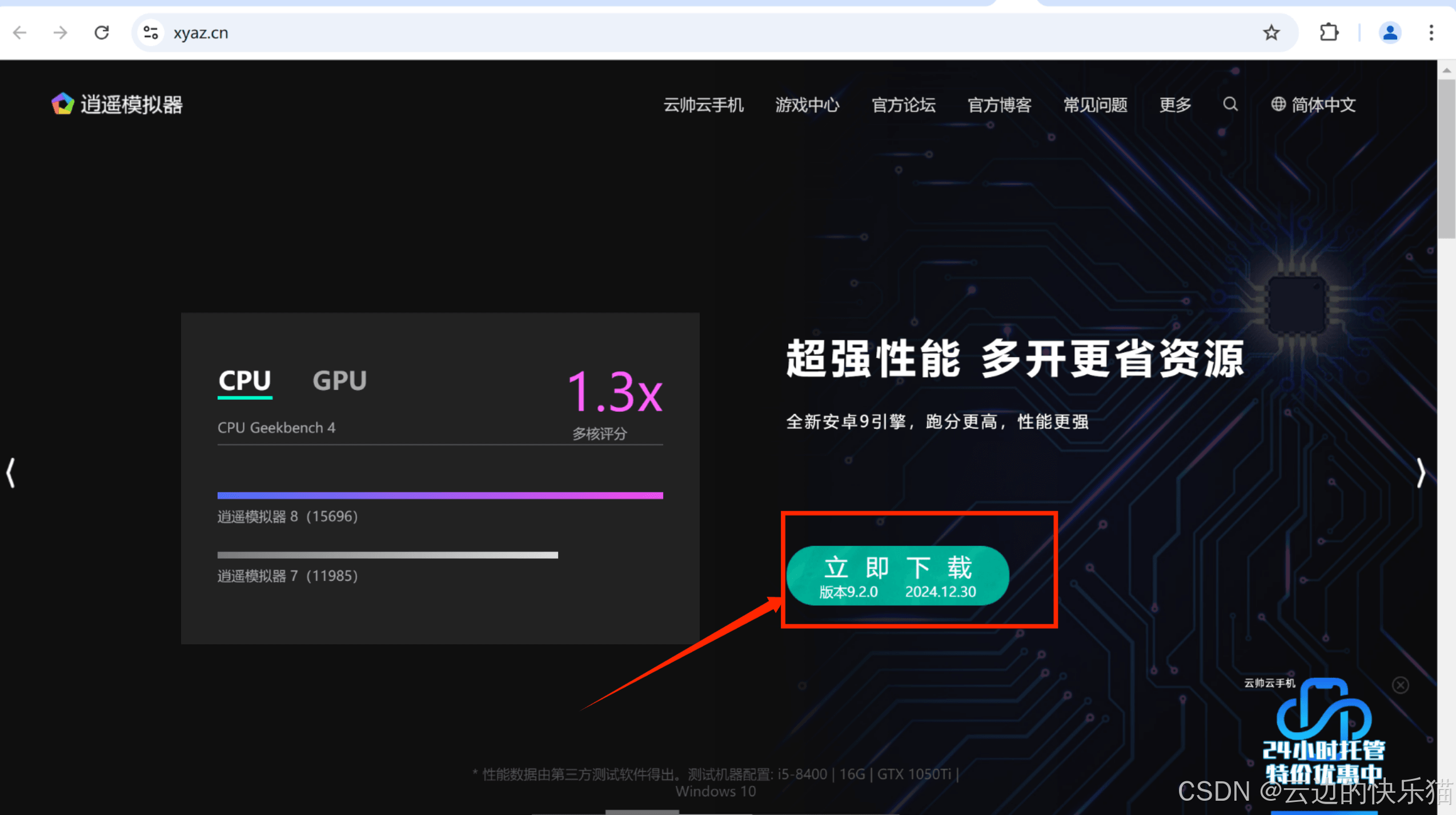Click the 多核评分 label

coord(600,434)
